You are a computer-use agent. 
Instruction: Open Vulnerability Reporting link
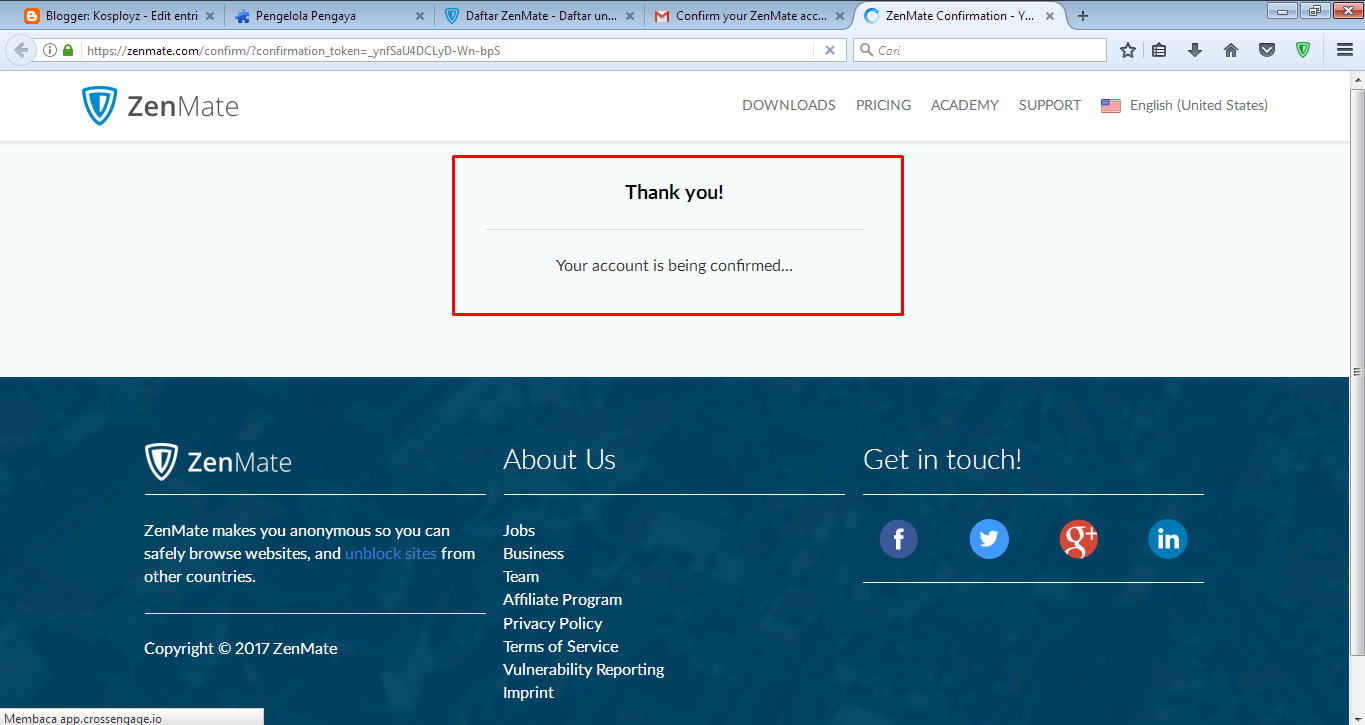(583, 669)
